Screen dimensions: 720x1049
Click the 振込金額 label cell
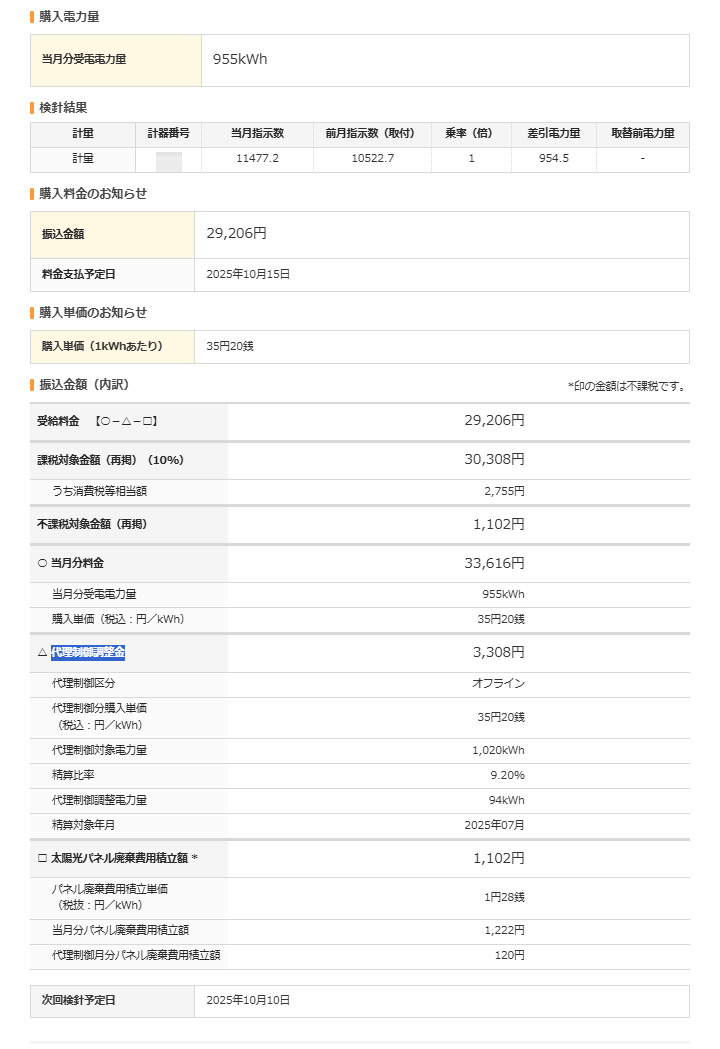(63, 234)
